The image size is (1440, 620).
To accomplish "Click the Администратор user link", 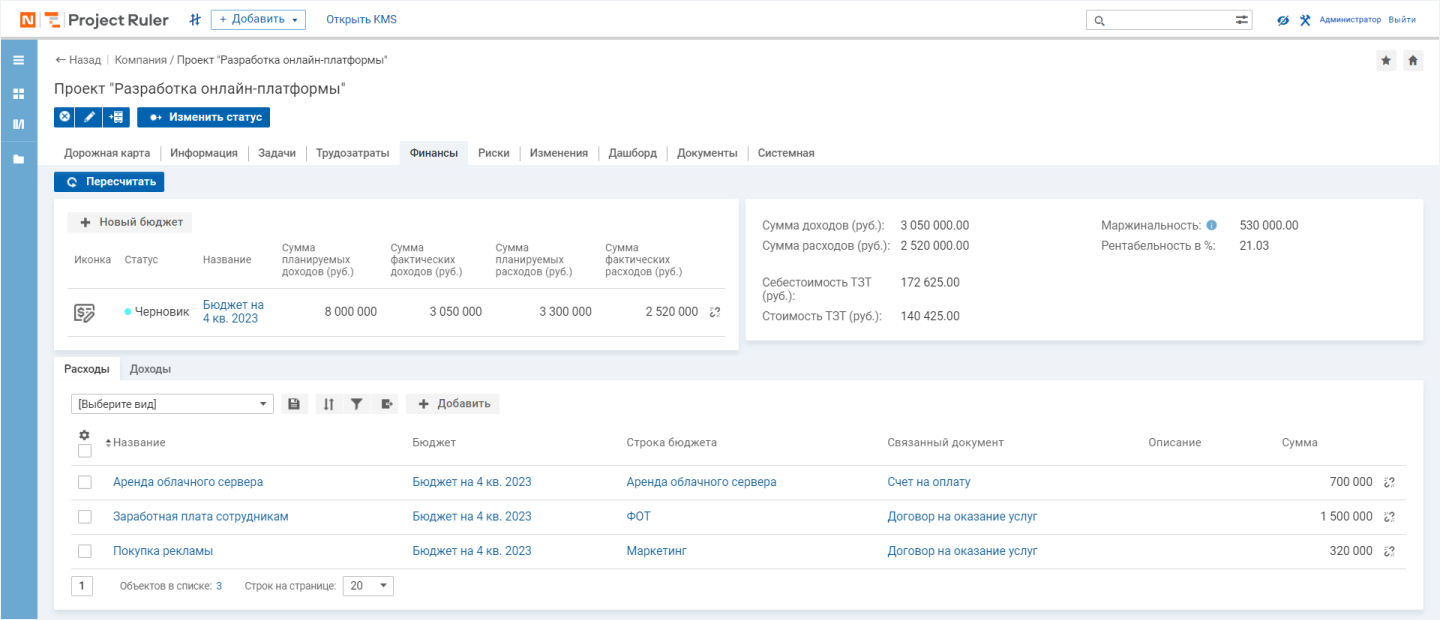I will pos(1350,20).
